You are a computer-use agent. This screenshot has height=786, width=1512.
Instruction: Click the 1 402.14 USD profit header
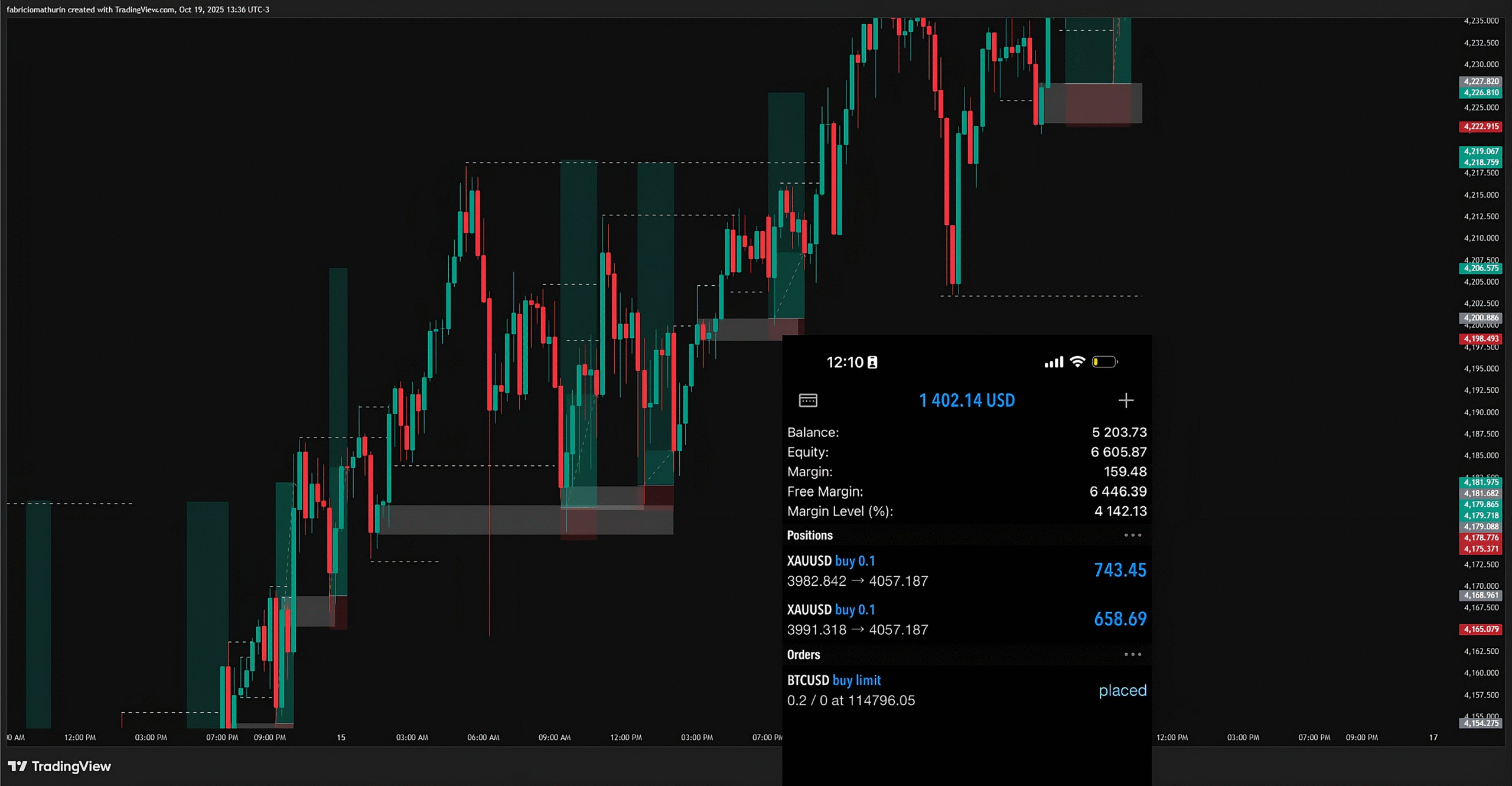[967, 400]
